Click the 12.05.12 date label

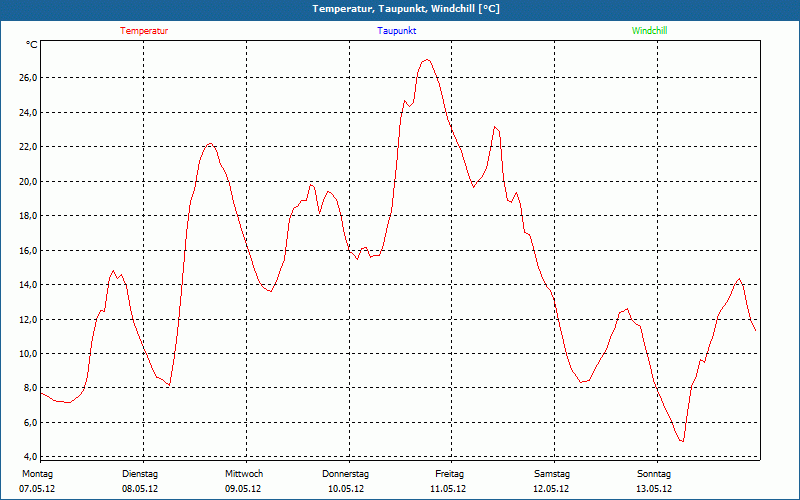coord(551,489)
